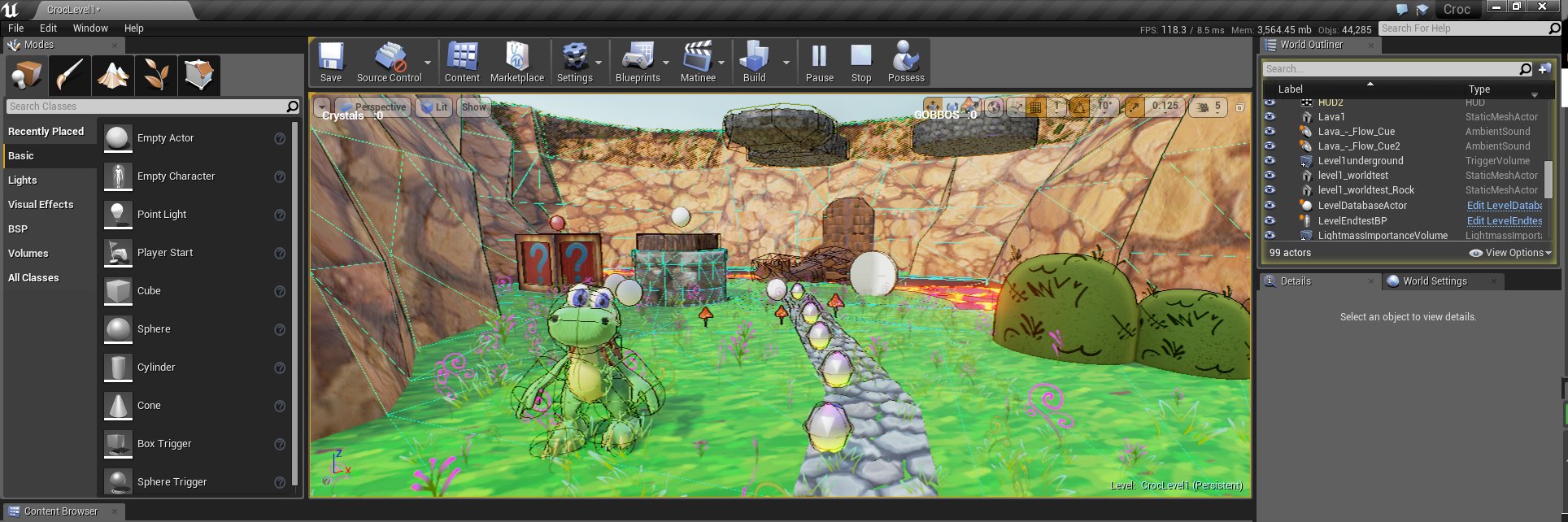
Task: Open the Marketplace from the toolbar
Action: (x=517, y=63)
